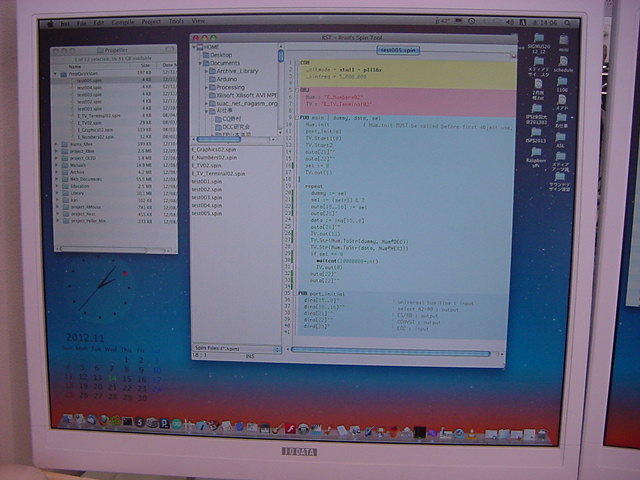Open the Trash icon in the Dock
Viewport: 640px width, 480px height.
[x=541, y=434]
